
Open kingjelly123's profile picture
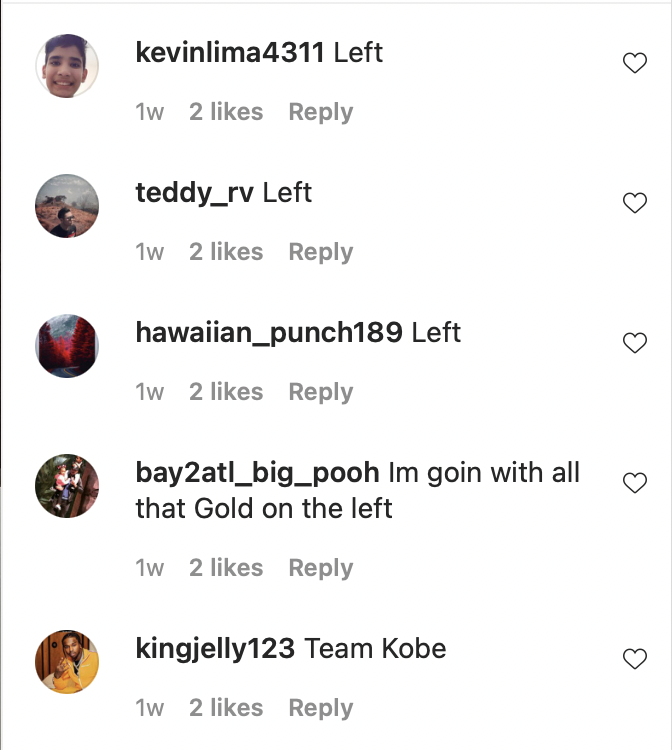point(67,662)
